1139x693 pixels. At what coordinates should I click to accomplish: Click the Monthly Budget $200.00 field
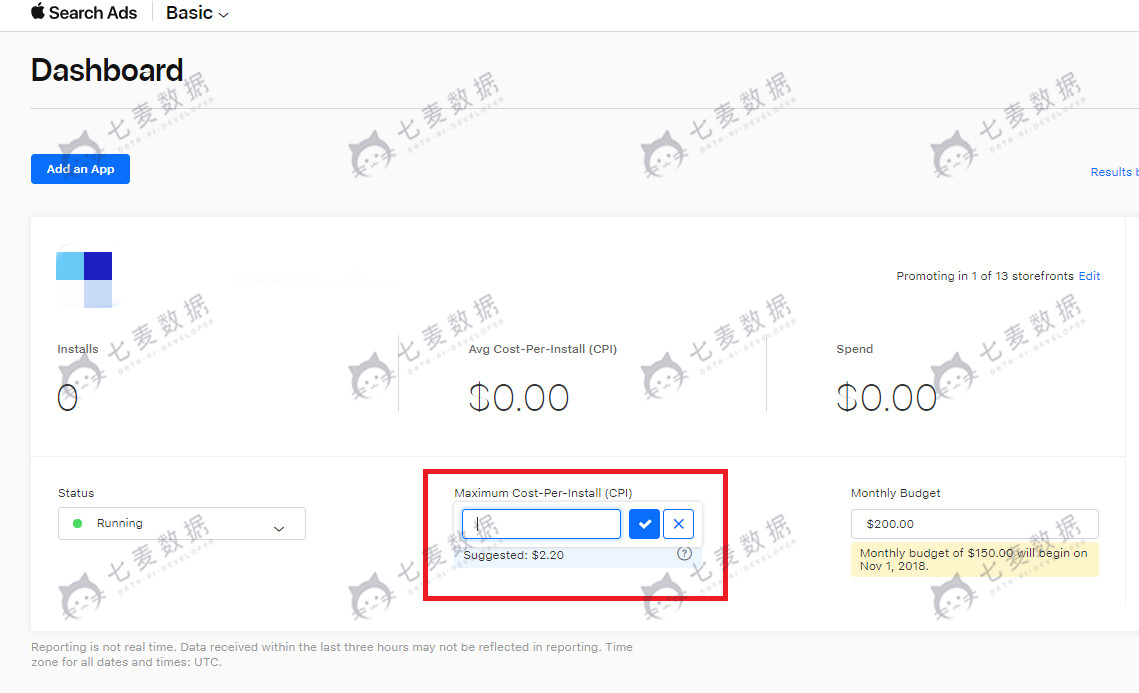point(974,524)
